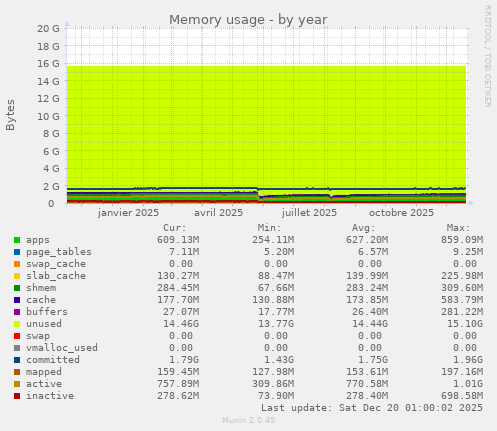The height and width of the screenshot is (431, 497).
Task: Click the vmalloc_used gray legend swatch
Action: [x=17, y=348]
